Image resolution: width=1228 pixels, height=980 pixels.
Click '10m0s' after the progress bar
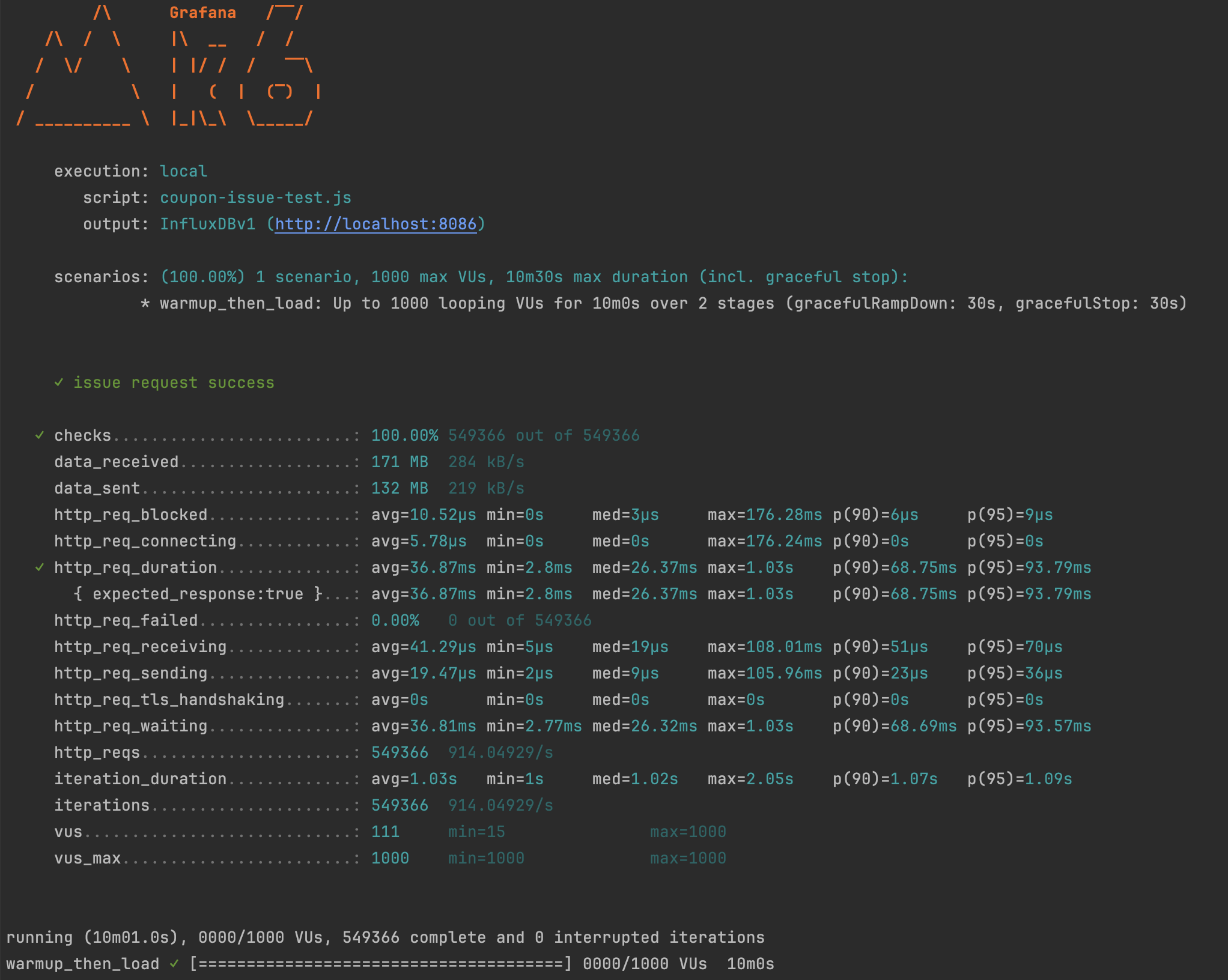tap(750, 964)
